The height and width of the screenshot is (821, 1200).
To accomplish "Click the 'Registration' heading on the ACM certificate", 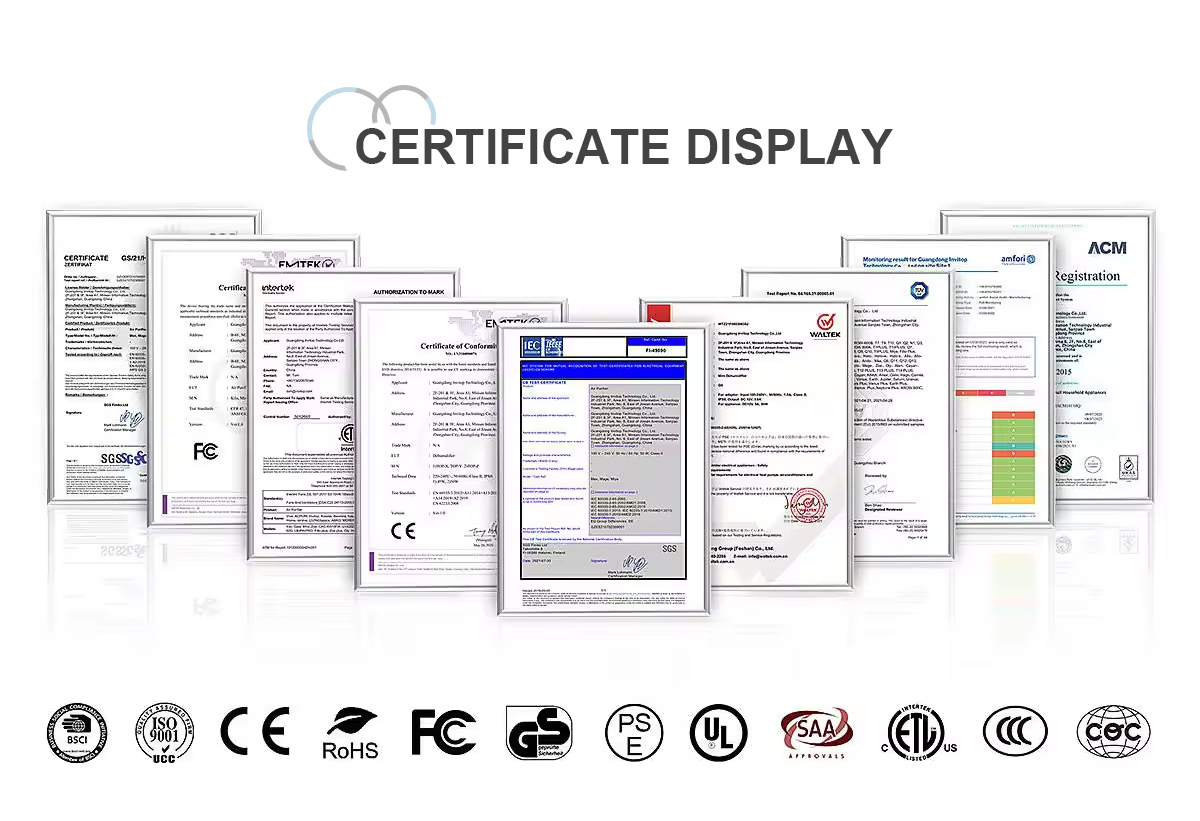I will point(1088,276).
